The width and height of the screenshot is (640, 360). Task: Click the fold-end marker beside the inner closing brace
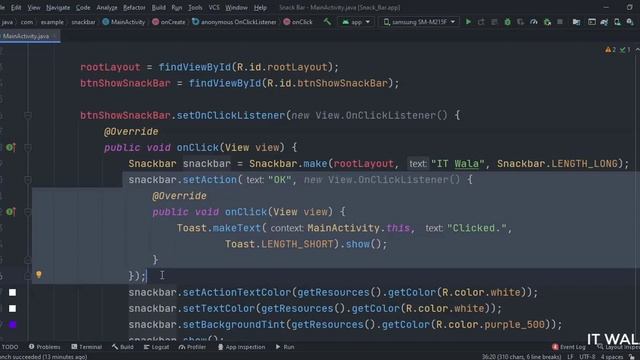click(28, 260)
